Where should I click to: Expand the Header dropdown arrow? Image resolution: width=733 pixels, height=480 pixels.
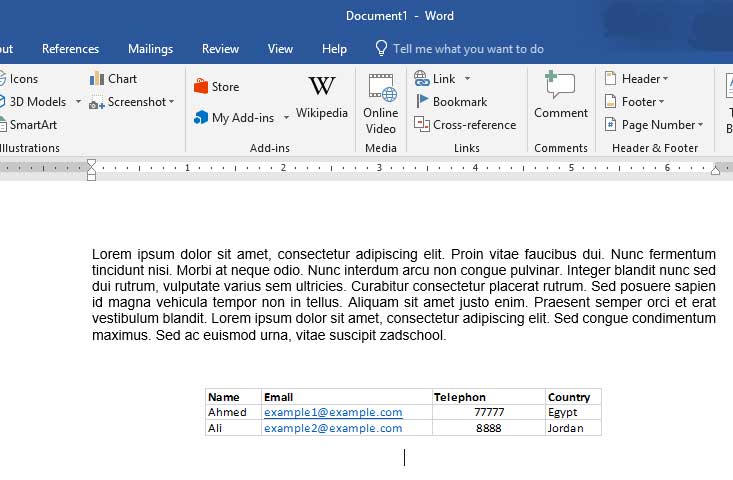[x=665, y=79]
